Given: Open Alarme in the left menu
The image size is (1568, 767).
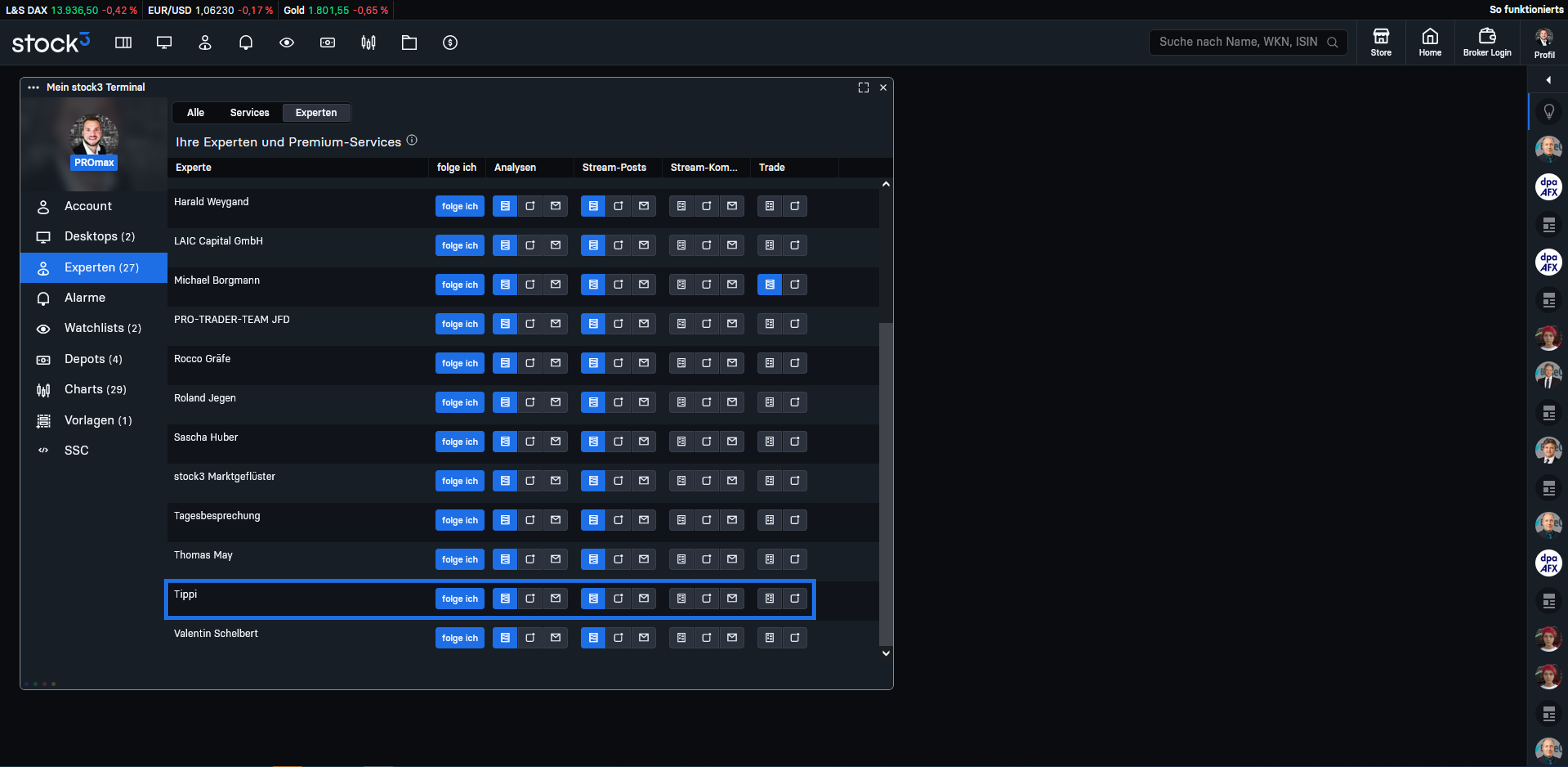Looking at the screenshot, I should [94, 298].
